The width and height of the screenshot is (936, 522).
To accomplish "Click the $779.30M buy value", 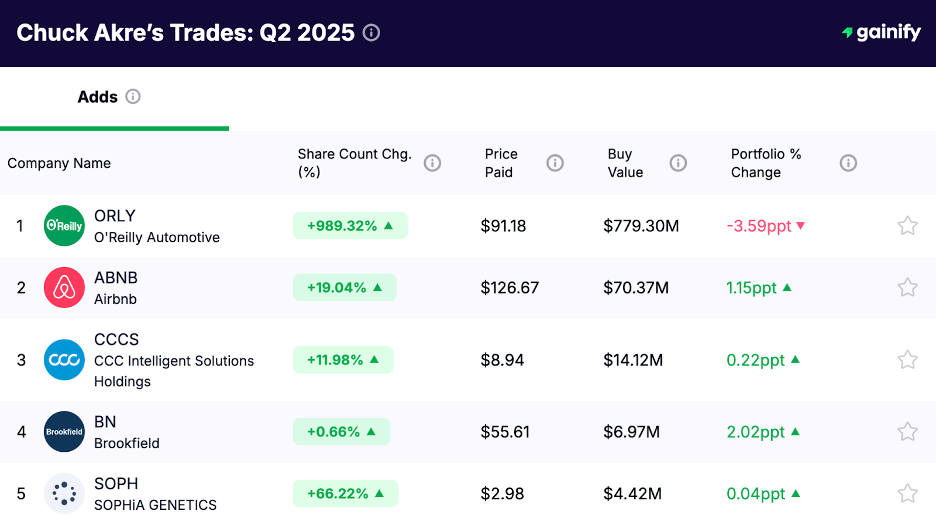I will 641,226.
